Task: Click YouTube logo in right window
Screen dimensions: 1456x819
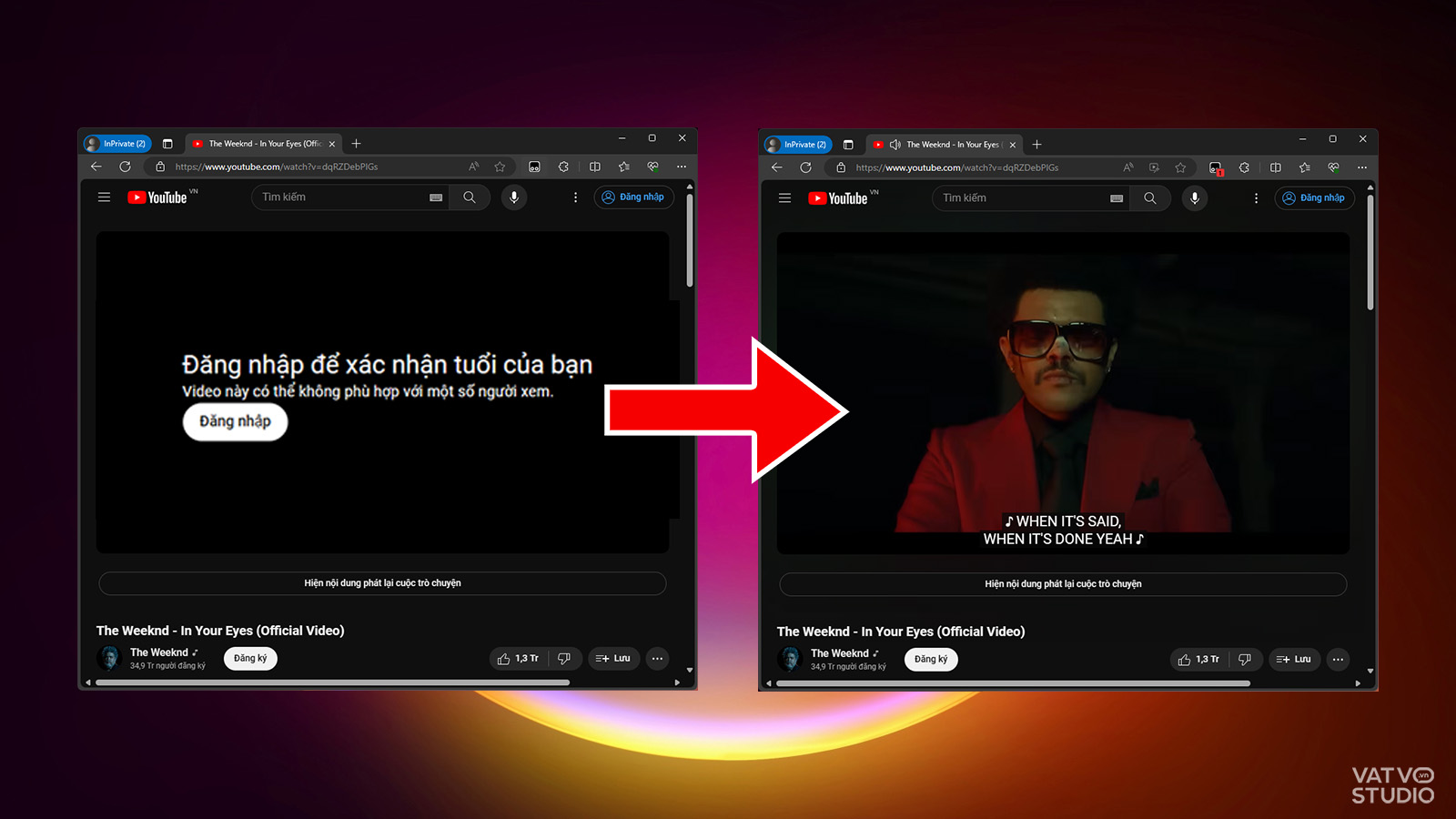Action: coord(838,197)
